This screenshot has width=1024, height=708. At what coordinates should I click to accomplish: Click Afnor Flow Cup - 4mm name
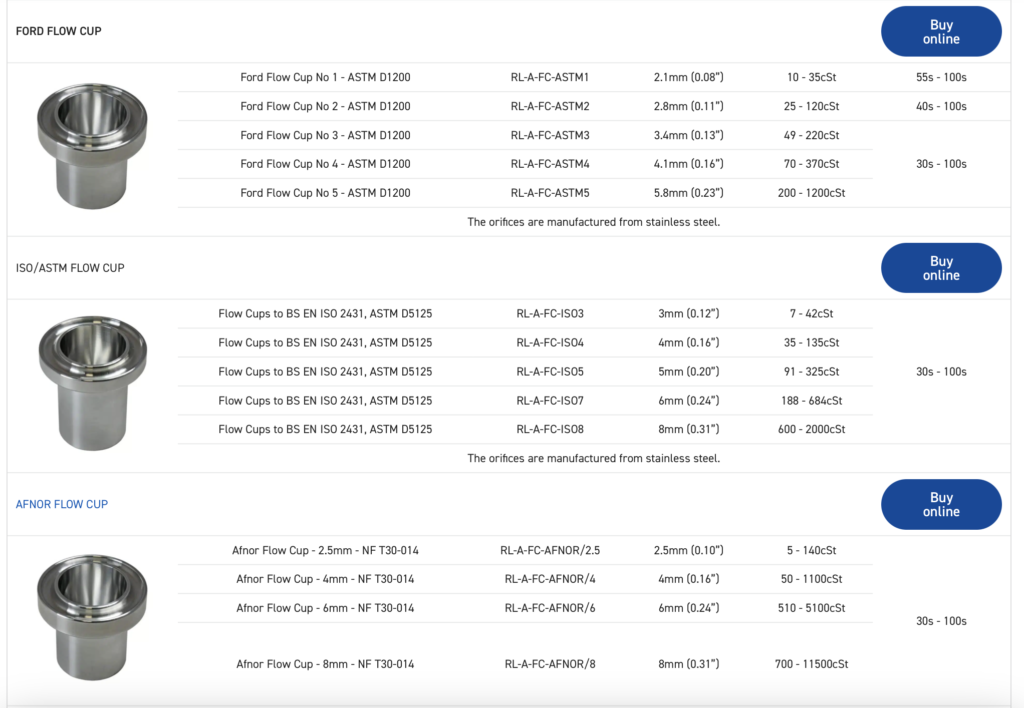point(325,579)
